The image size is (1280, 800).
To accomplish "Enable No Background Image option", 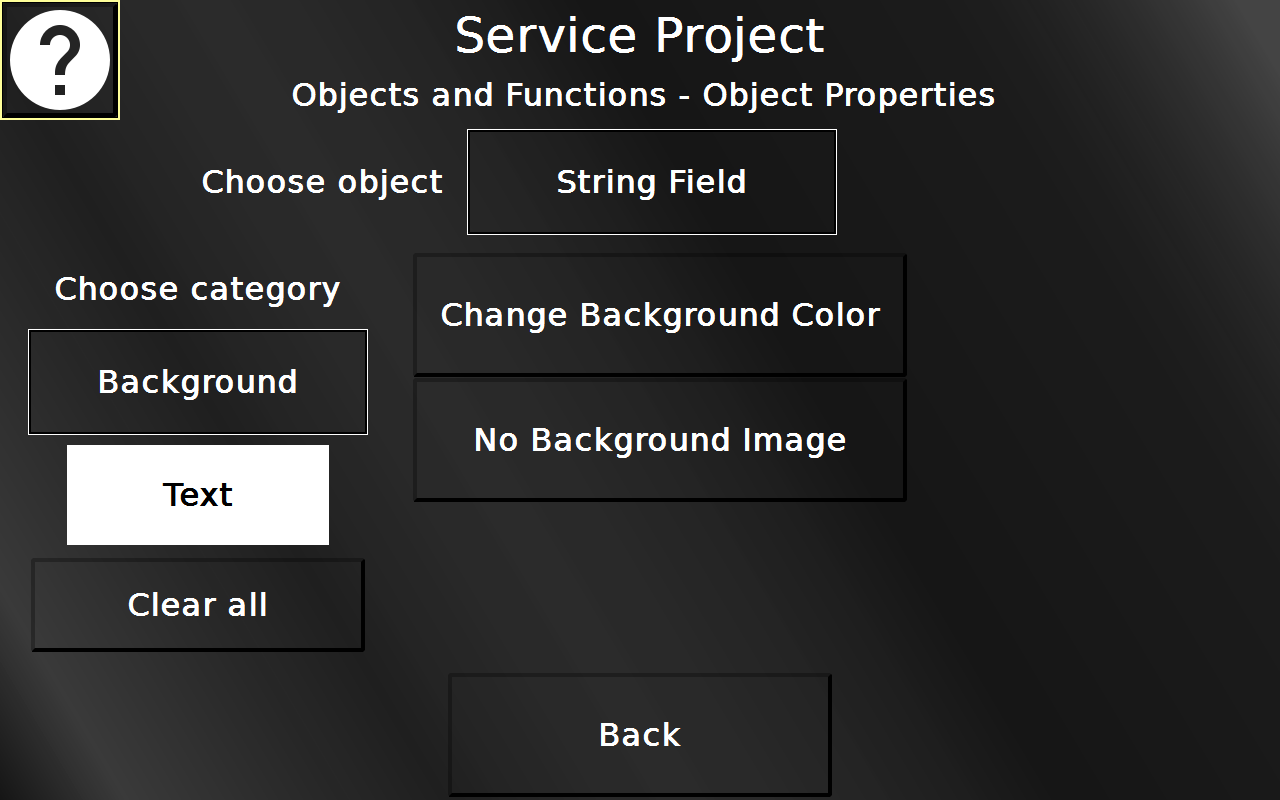I will click(x=660, y=439).
